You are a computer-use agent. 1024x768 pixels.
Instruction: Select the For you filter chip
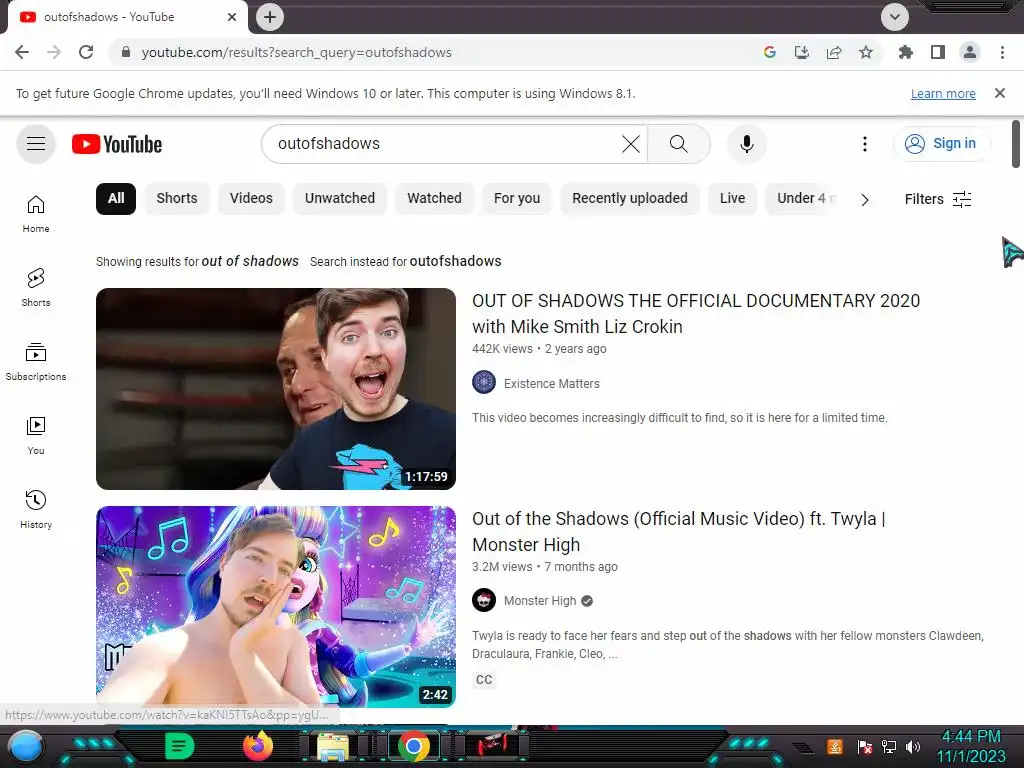pyautogui.click(x=517, y=199)
